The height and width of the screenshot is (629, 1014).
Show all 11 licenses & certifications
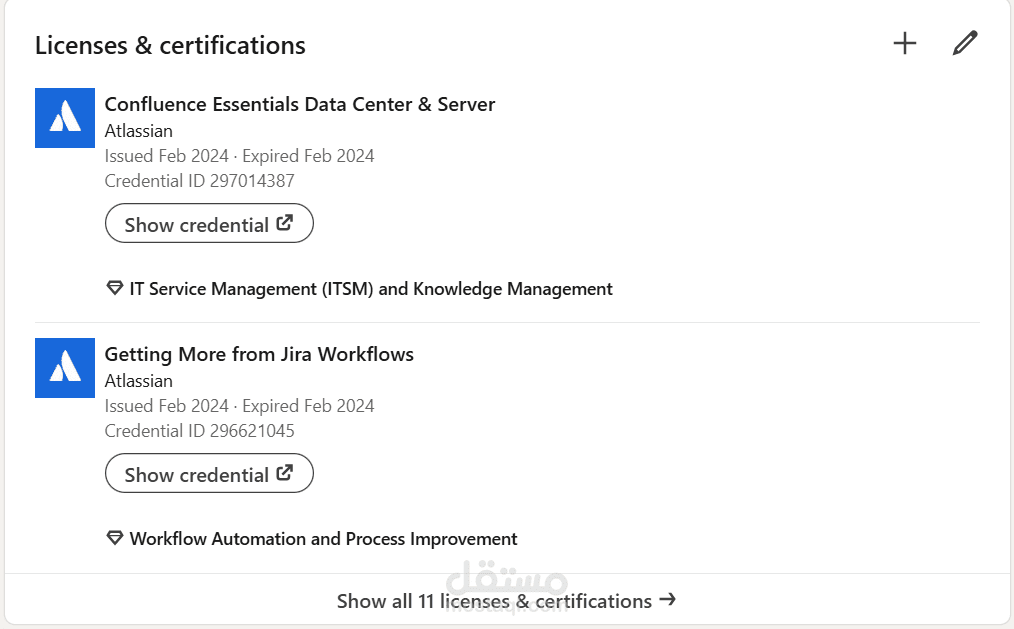coord(506,601)
